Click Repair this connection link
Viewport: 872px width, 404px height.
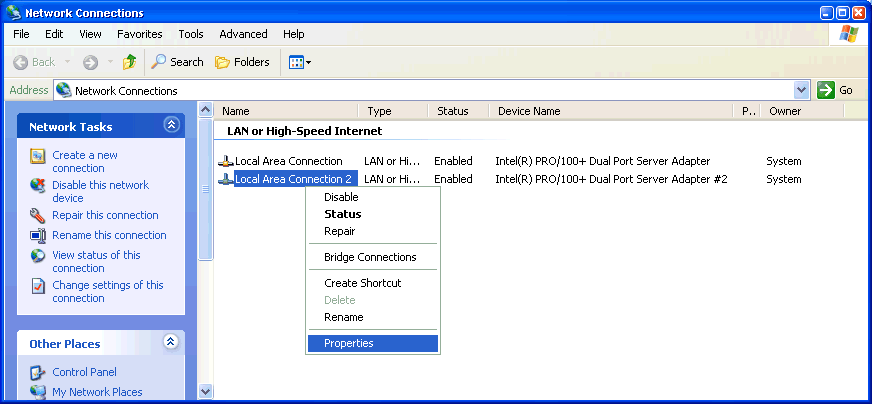tap(105, 215)
